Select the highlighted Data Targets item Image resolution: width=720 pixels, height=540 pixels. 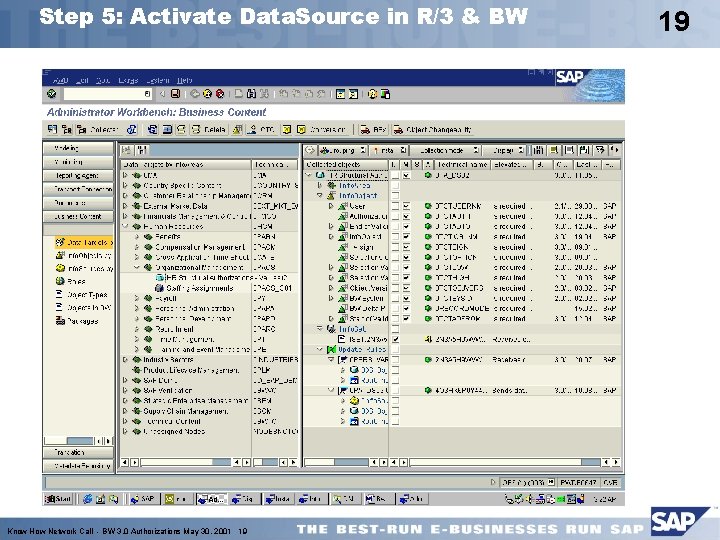[x=84, y=242]
